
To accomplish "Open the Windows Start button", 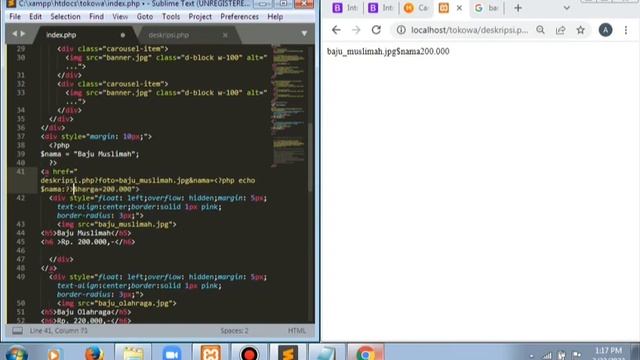I will click(x=16, y=353).
